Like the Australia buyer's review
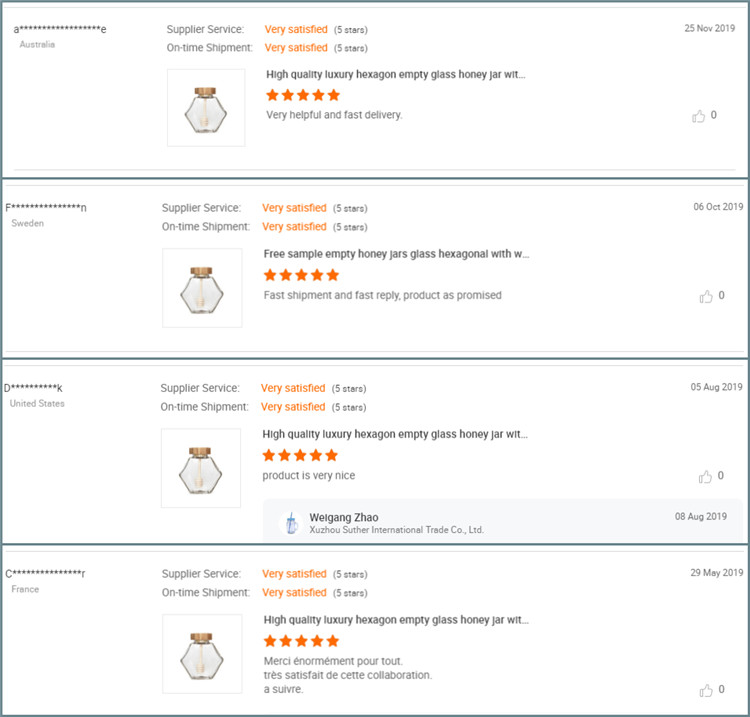750x717 pixels. click(699, 116)
